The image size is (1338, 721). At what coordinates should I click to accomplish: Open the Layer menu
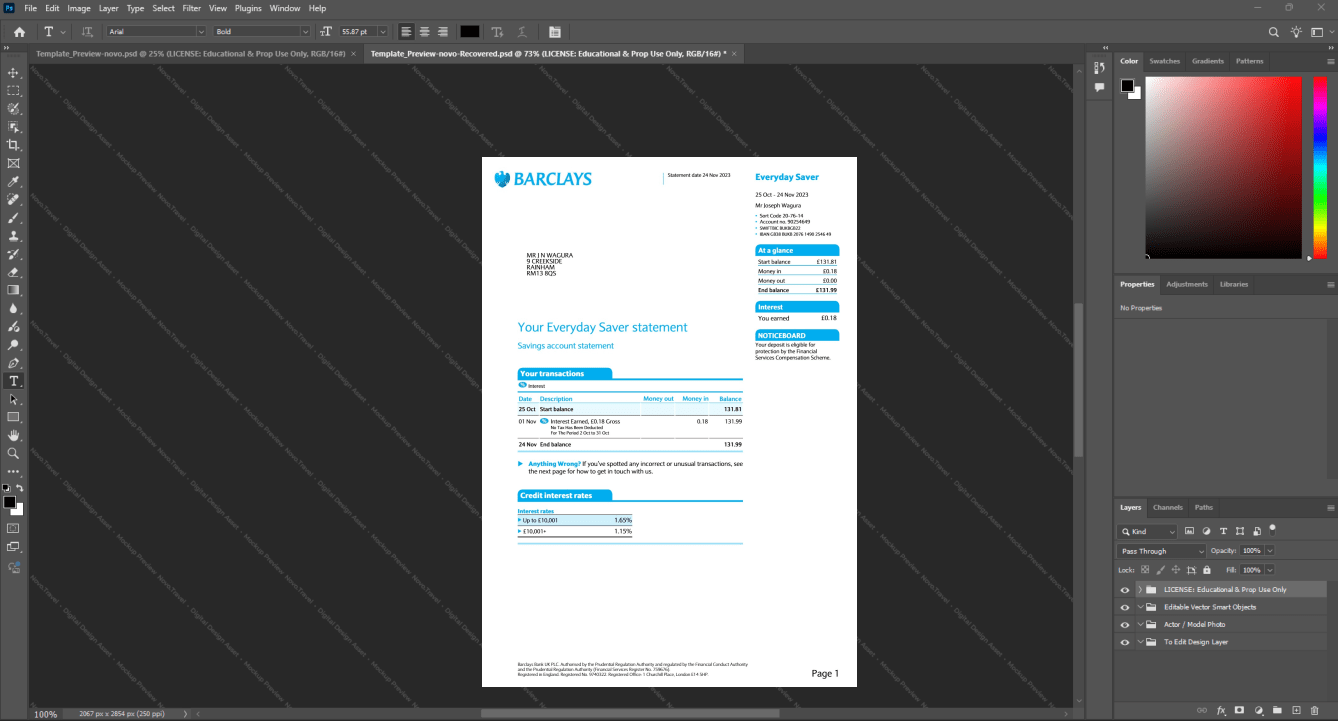tap(108, 8)
